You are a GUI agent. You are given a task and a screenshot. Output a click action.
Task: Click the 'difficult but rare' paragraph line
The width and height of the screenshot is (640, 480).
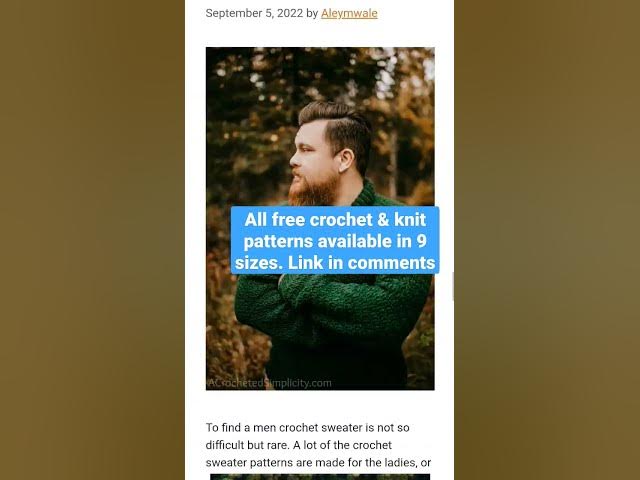click(x=298, y=445)
